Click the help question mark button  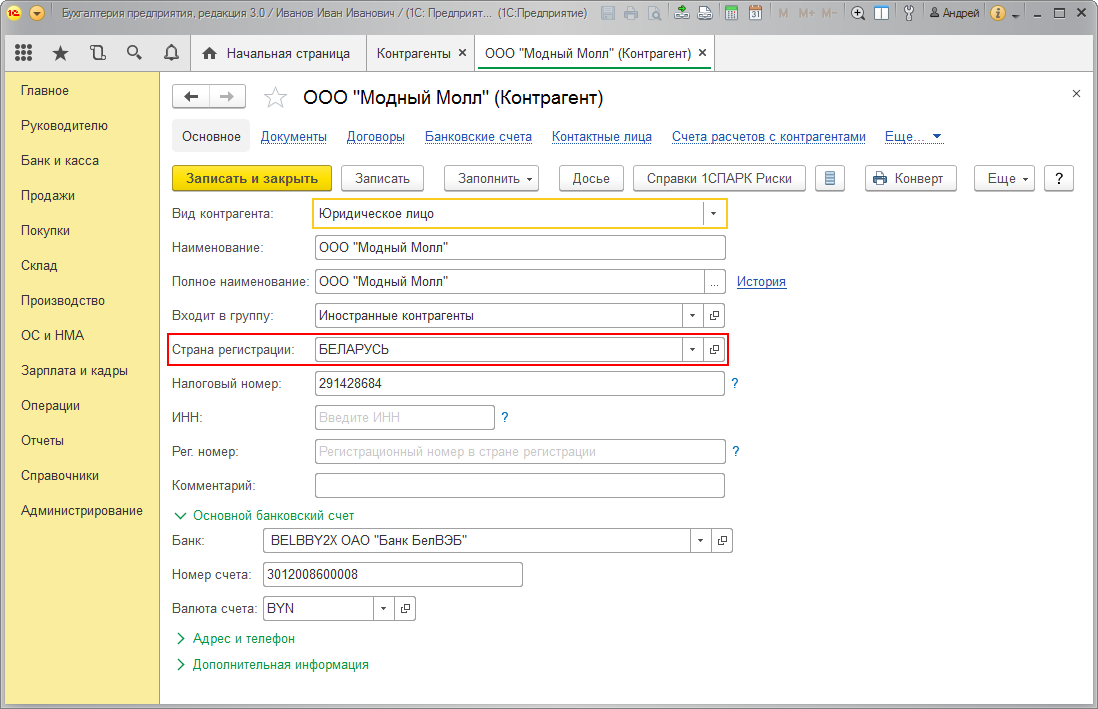[x=1059, y=179]
